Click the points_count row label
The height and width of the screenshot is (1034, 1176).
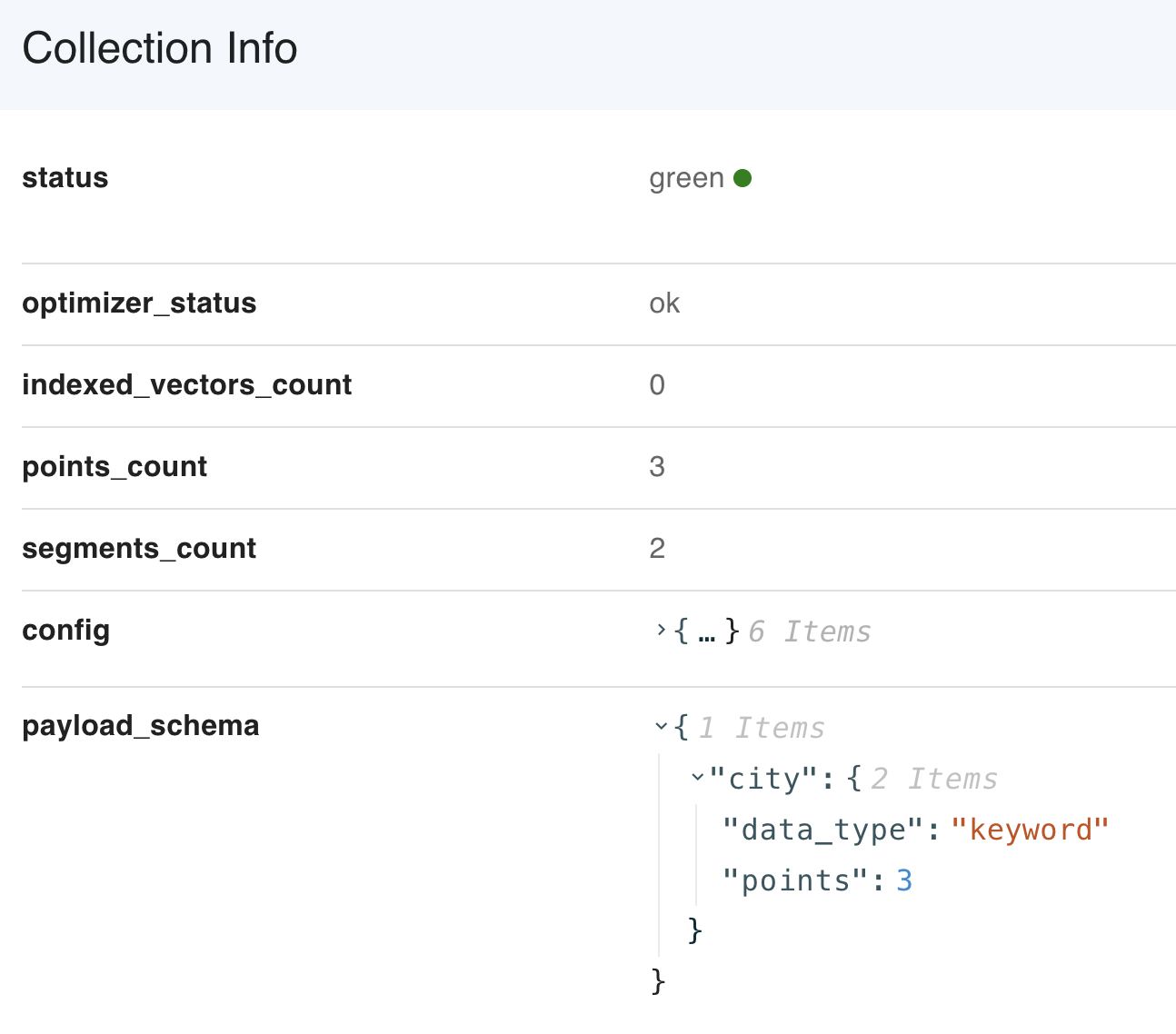click(x=115, y=467)
